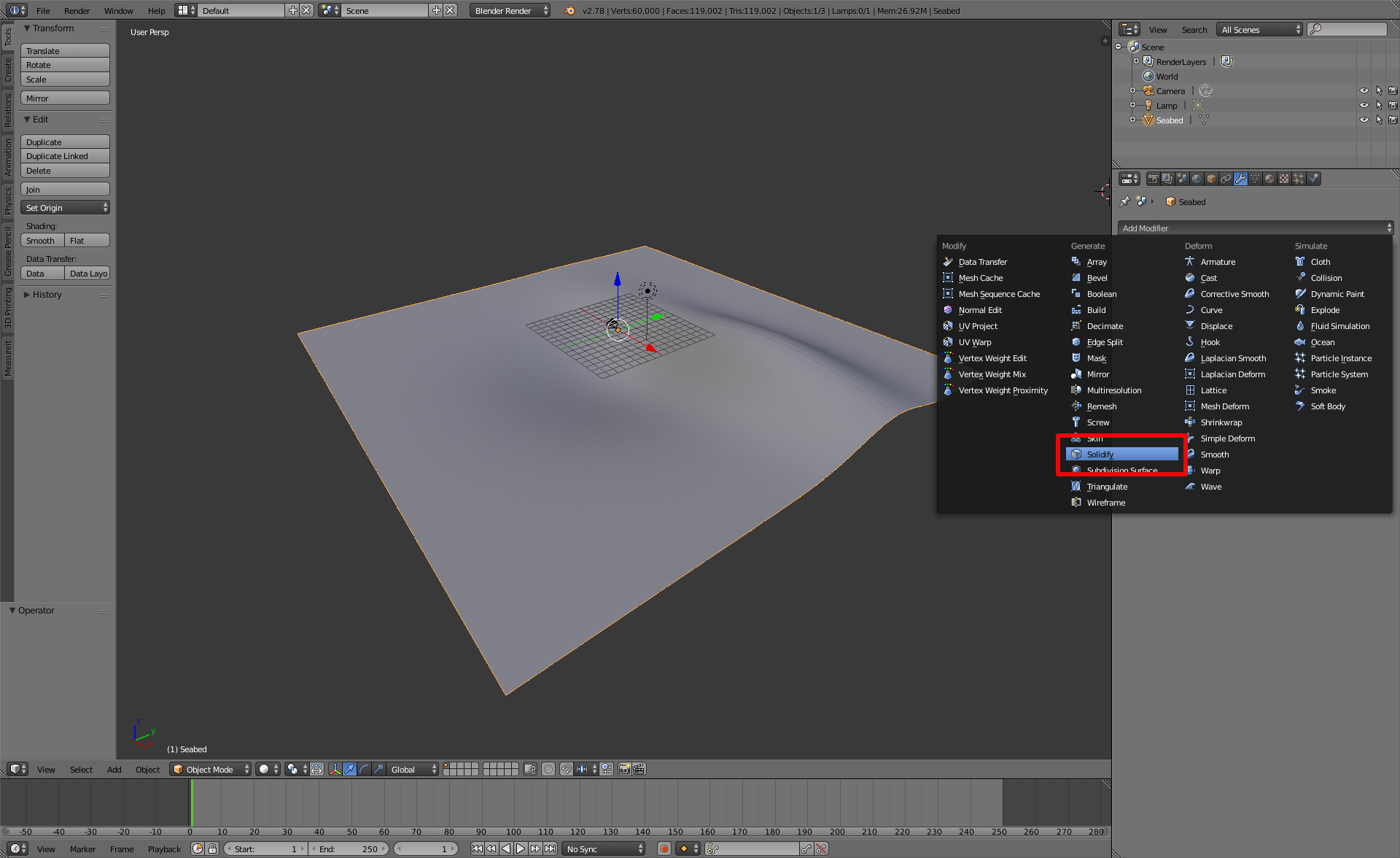Jump to the last frame button
Image resolution: width=1400 pixels, height=858 pixels.
point(551,849)
